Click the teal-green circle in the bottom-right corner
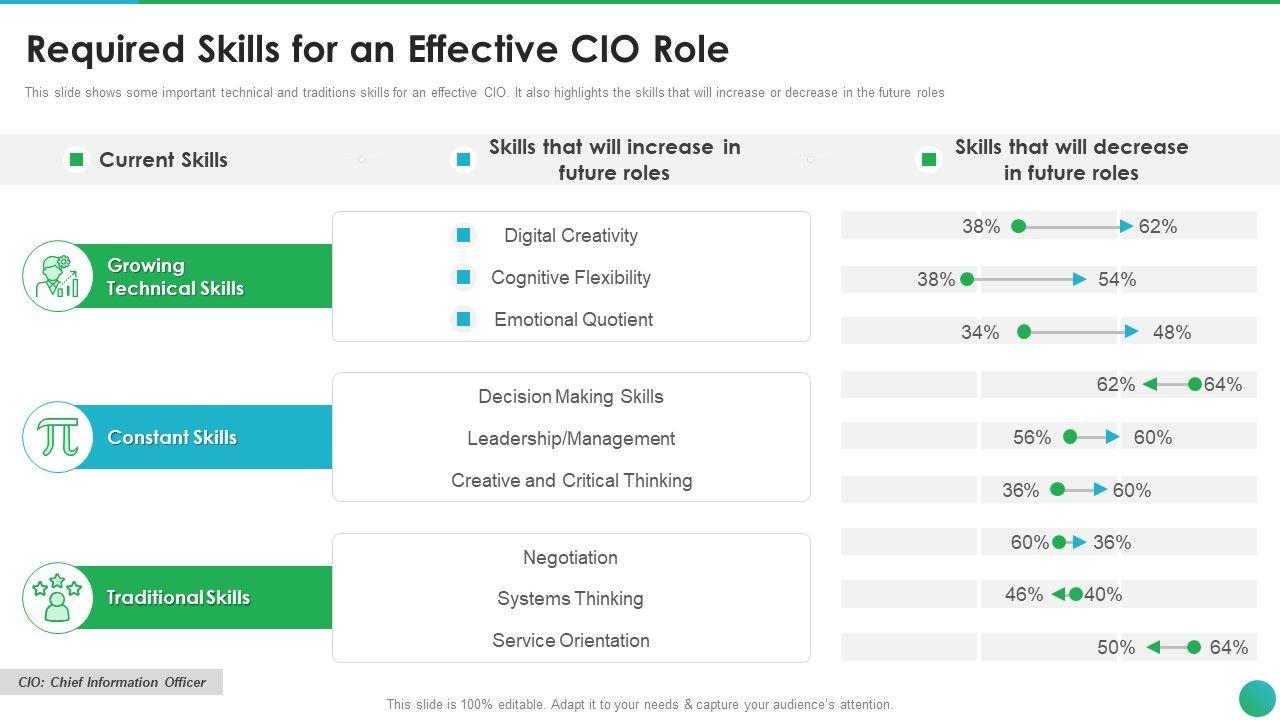Image resolution: width=1280 pixels, height=720 pixels. click(1257, 698)
